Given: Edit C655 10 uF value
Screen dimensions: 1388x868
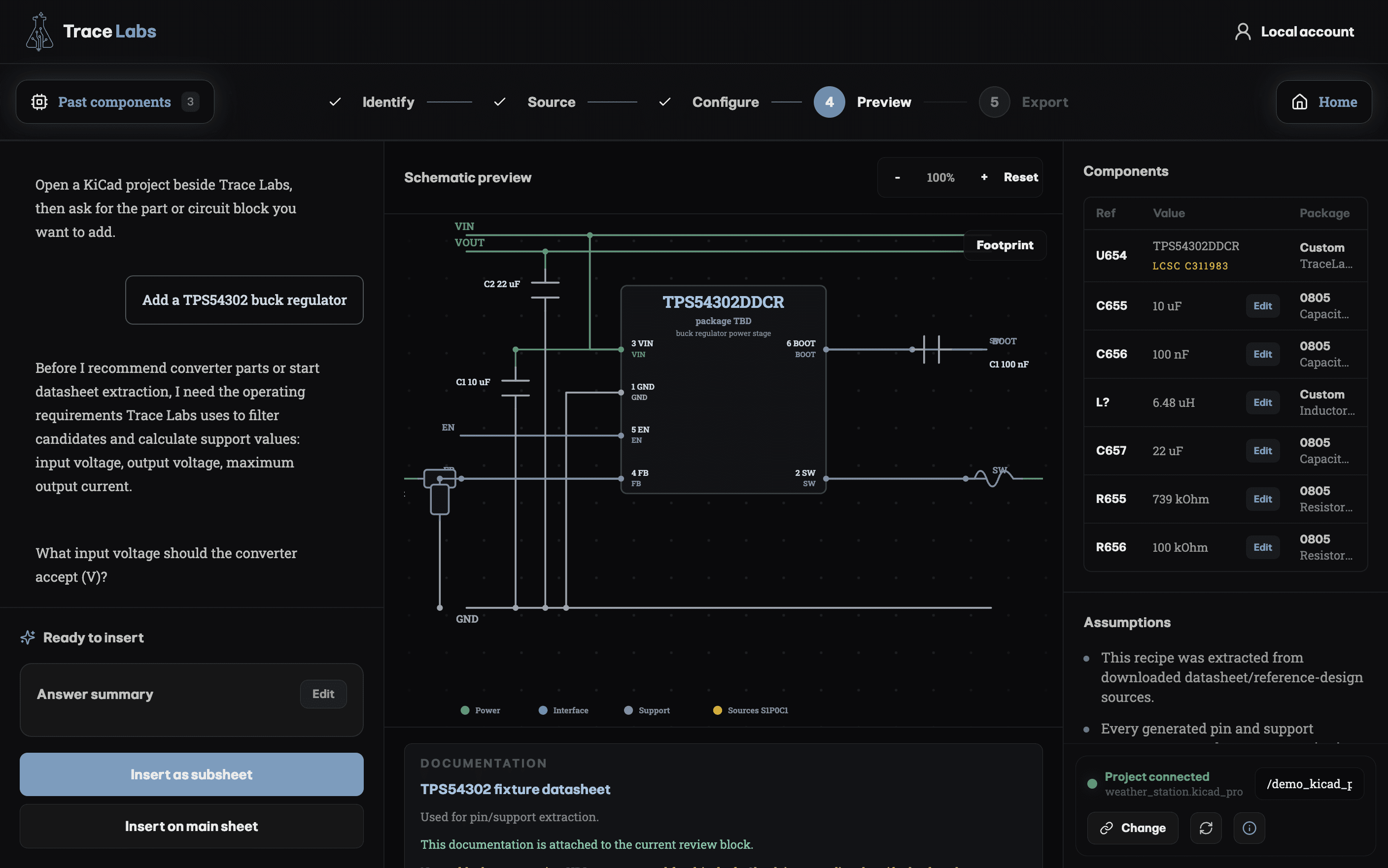Looking at the screenshot, I should 1262,306.
